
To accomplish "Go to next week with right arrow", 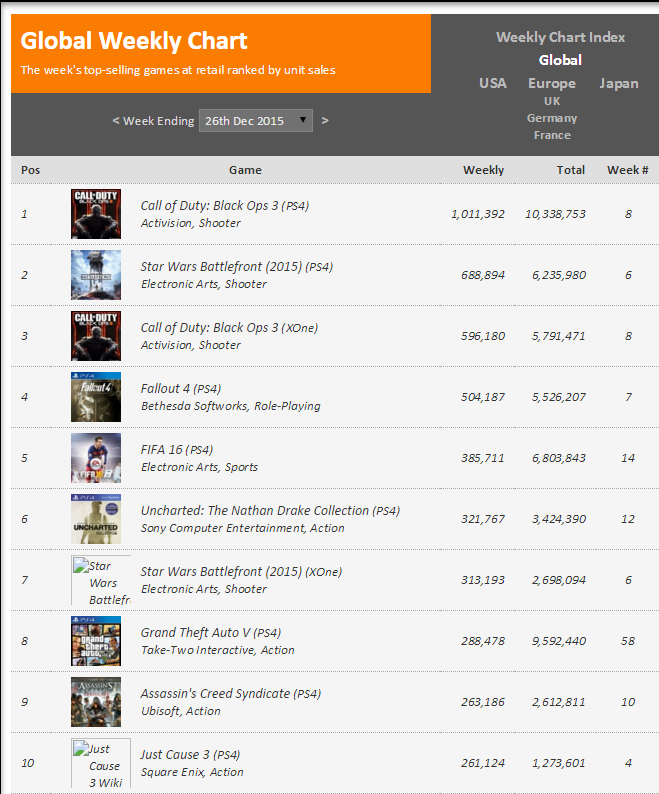I will click(325, 121).
